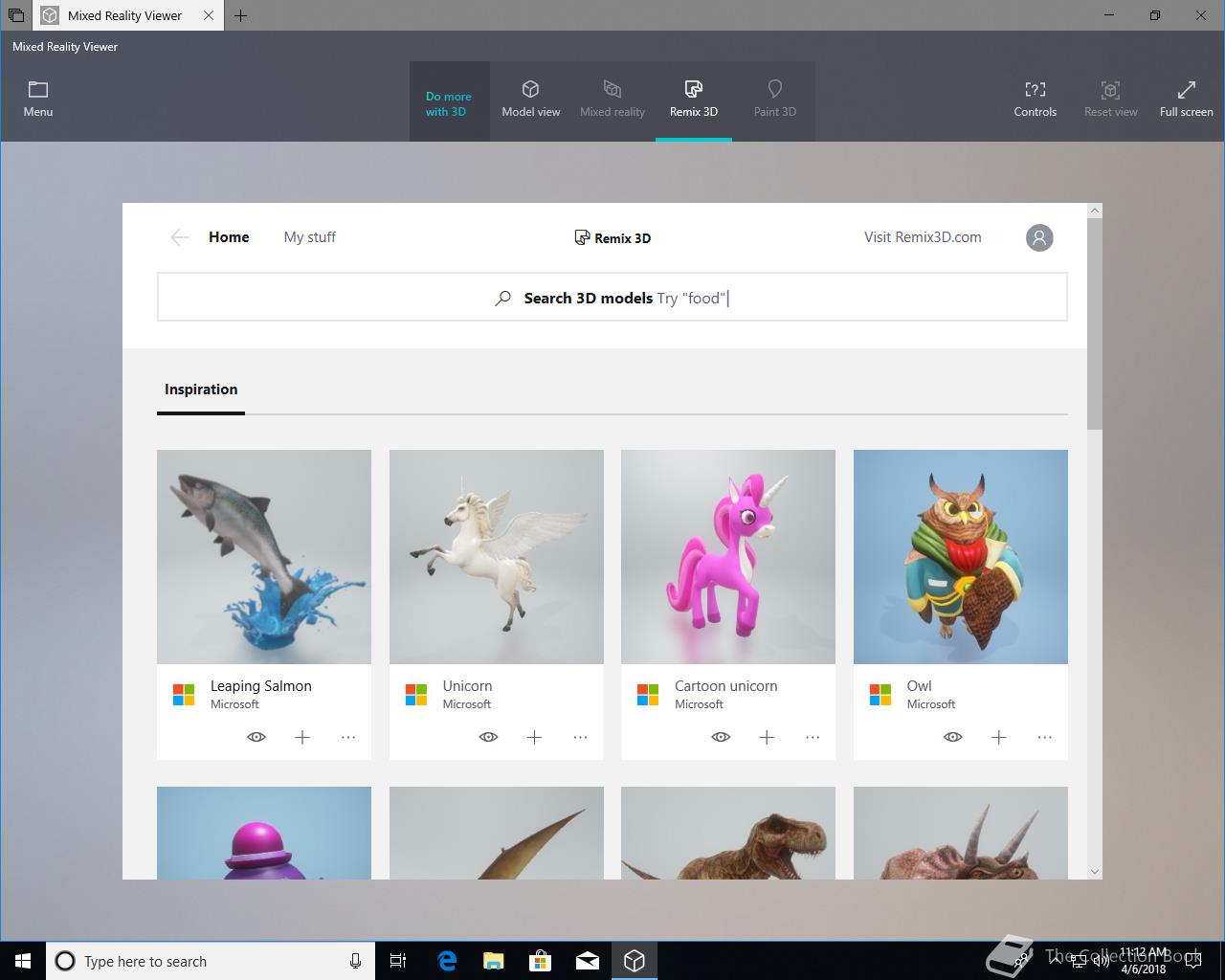This screenshot has height=980, width=1225.
Task: Click the Cortana microphone icon
Action: (355, 961)
